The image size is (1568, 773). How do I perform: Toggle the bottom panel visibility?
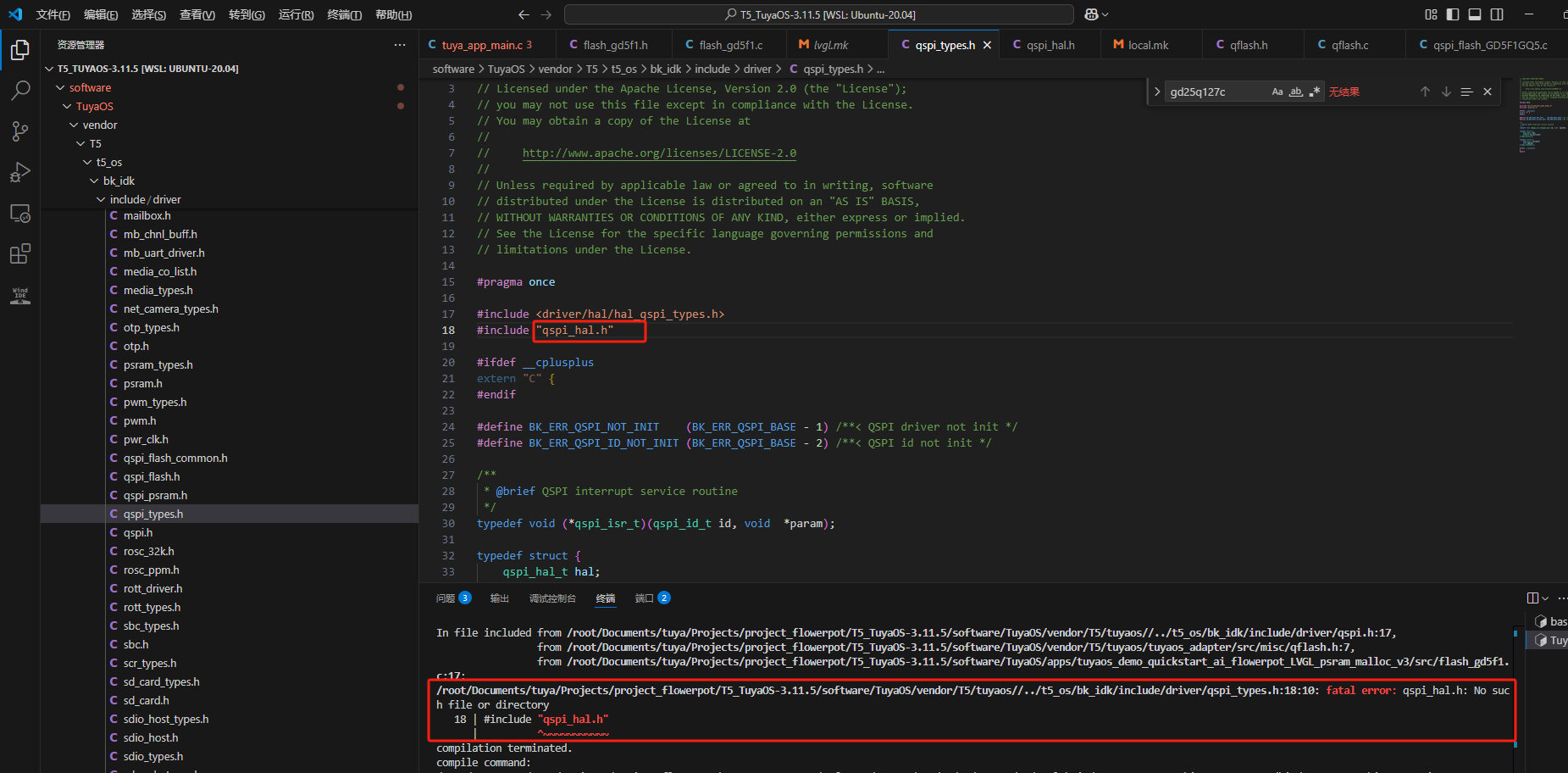1475,14
